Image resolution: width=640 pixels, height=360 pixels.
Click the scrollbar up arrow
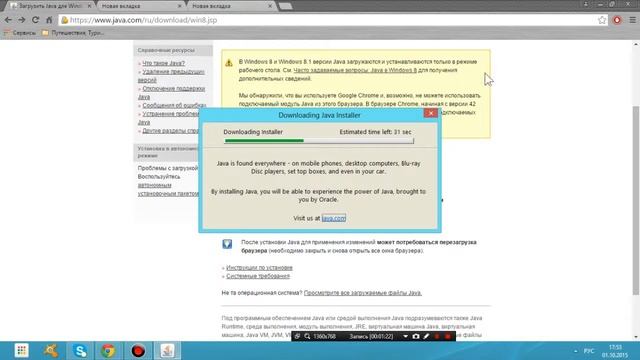(636, 44)
